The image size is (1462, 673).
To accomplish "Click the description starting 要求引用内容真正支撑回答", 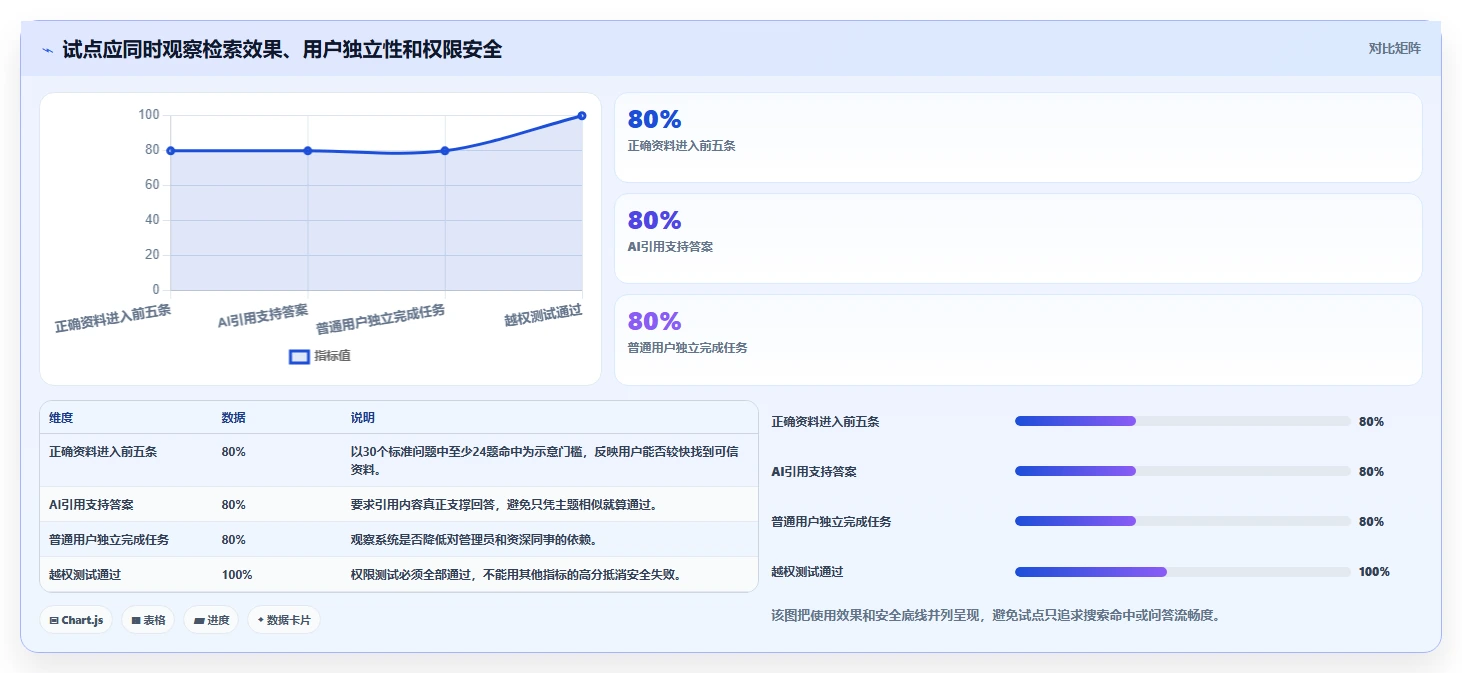I will (504, 505).
